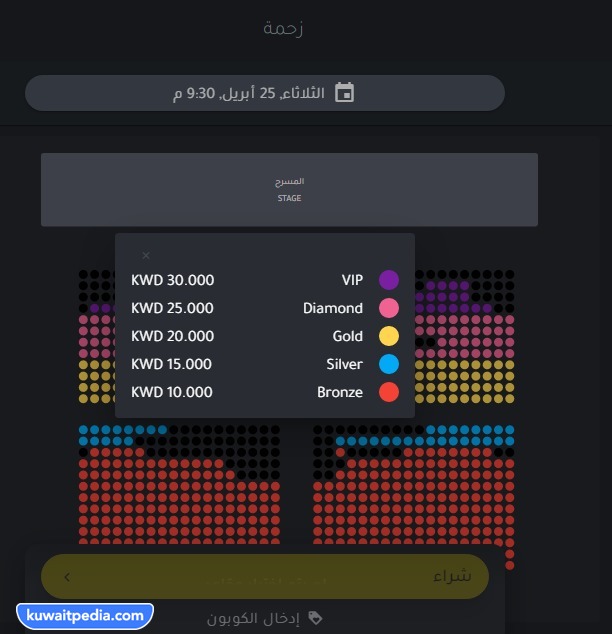This screenshot has height=634, width=612.
Task: Select the first blue Silver seat, left block
Action: click(x=83, y=429)
